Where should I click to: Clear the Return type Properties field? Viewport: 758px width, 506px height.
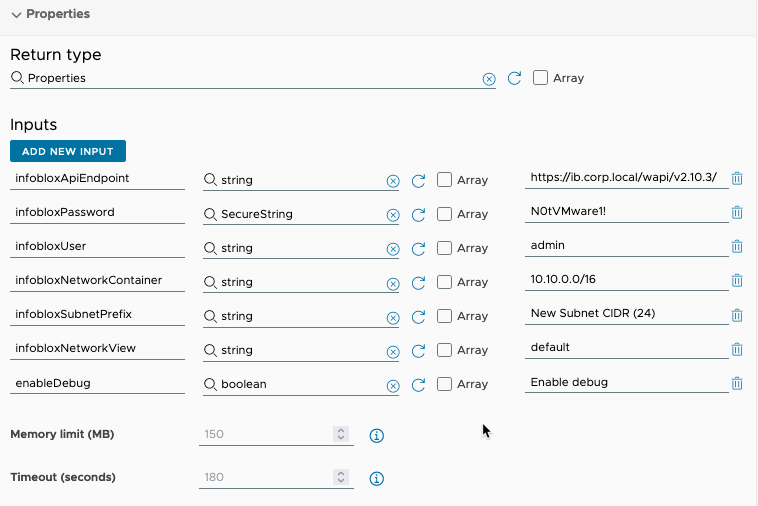(489, 79)
